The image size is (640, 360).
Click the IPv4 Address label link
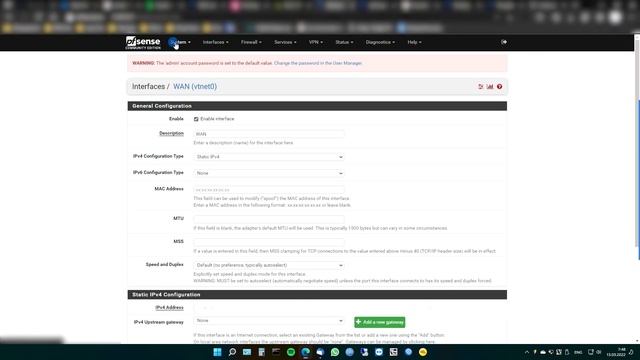[169, 308]
